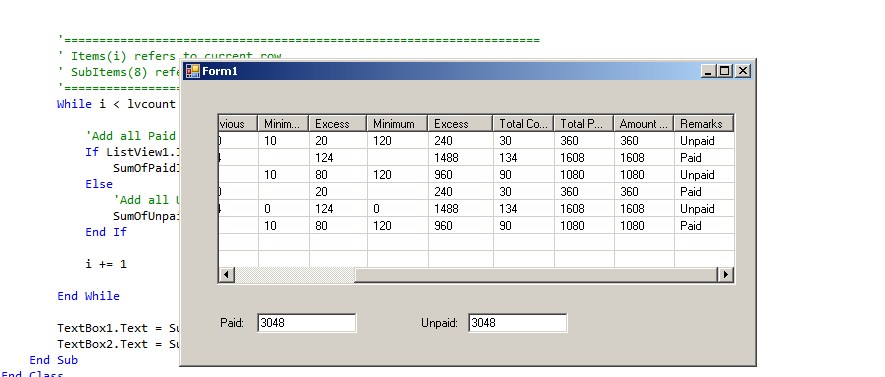Viewport: 885px width, 377px height.
Task: Click the first Excess column header
Action: tap(338, 124)
